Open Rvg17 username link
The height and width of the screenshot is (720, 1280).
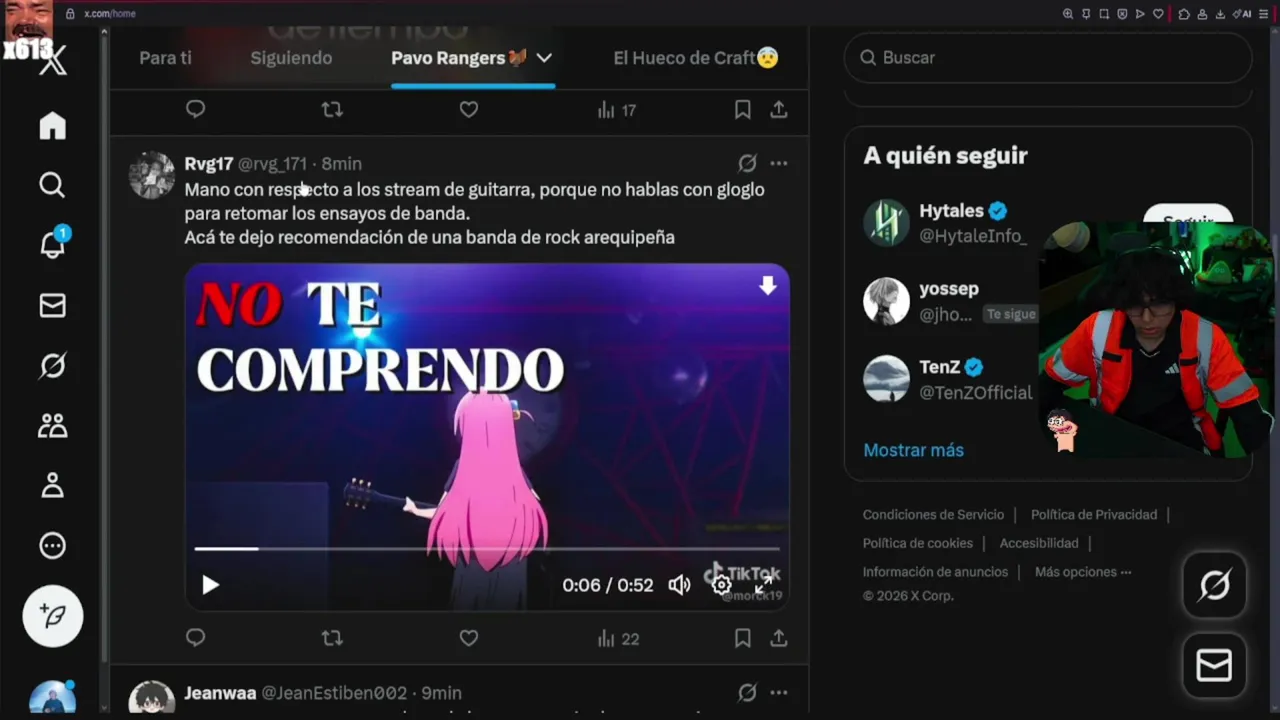tap(209, 164)
